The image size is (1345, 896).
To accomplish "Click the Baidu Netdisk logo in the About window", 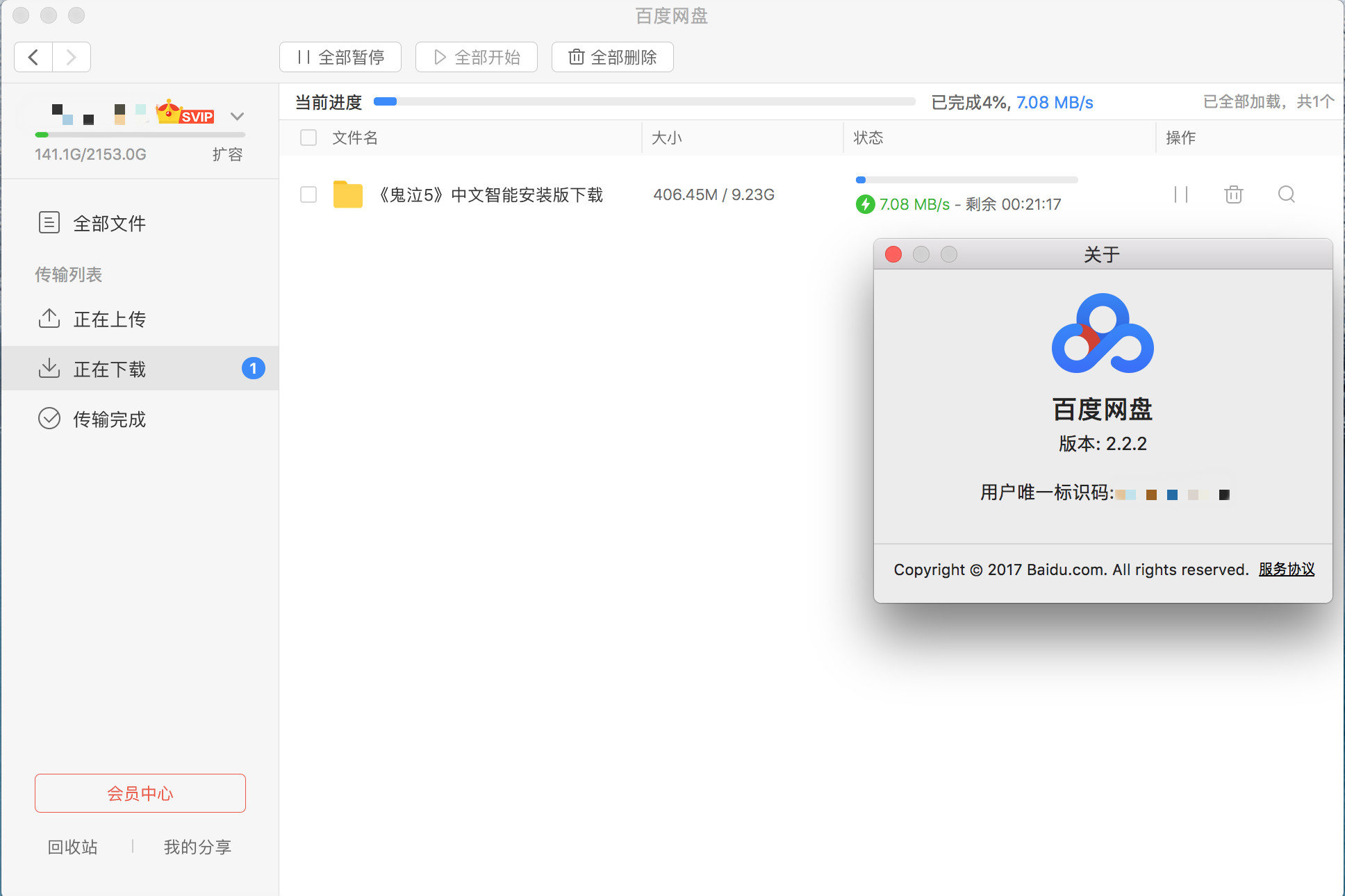I will tap(1103, 333).
